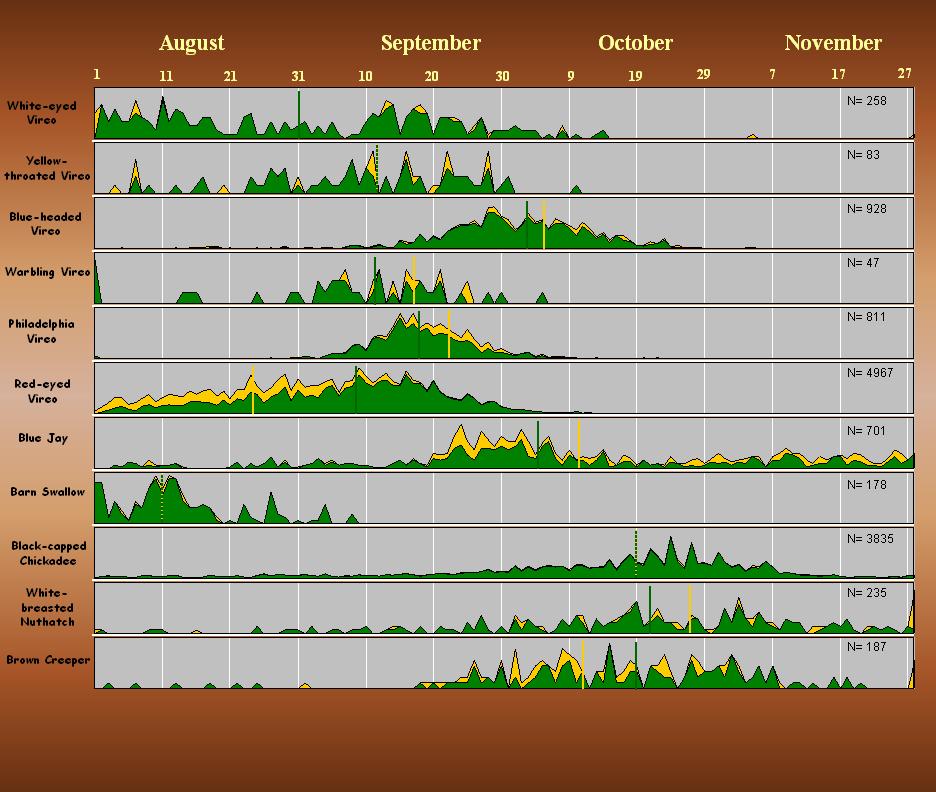Click the Blue-headed Vireo row label
The height and width of the screenshot is (792, 936).
click(x=47, y=223)
